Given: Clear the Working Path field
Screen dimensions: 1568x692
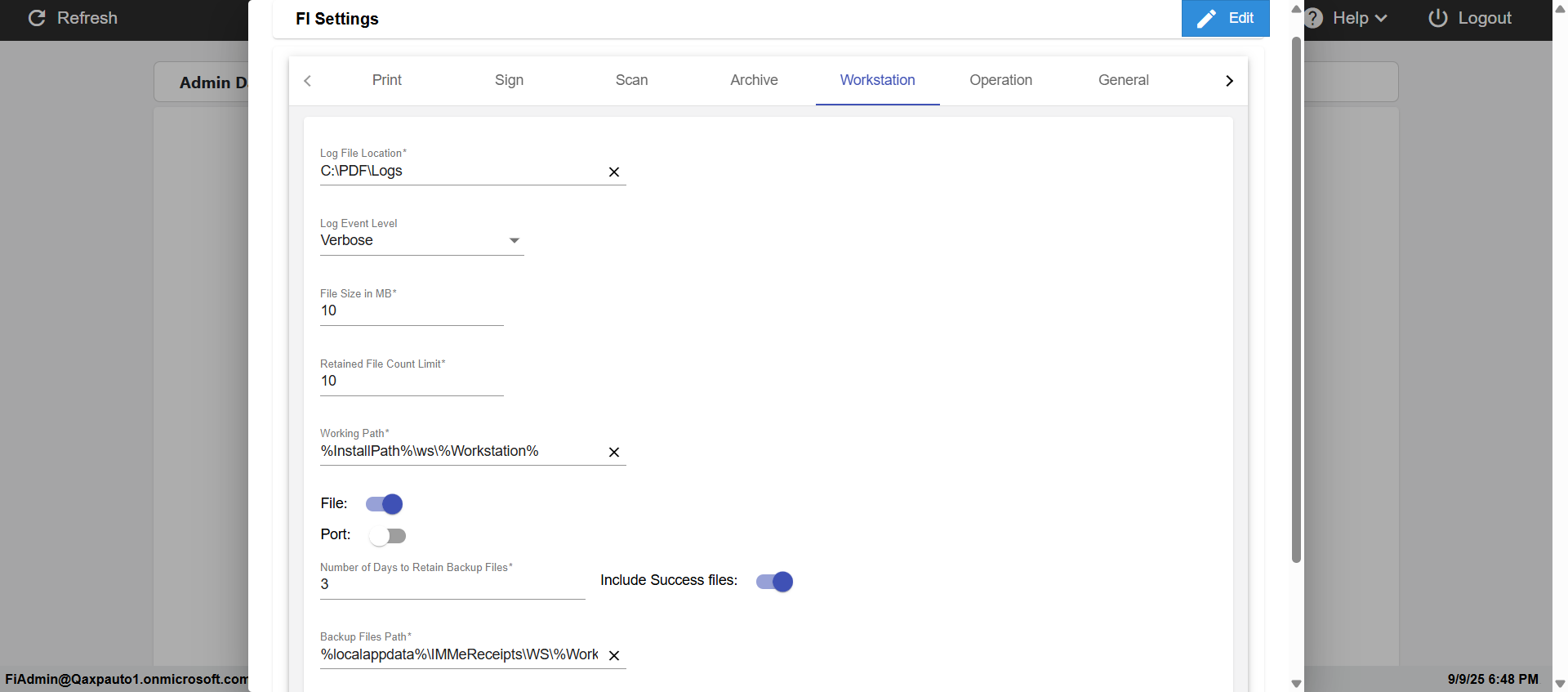Looking at the screenshot, I should click(x=614, y=452).
